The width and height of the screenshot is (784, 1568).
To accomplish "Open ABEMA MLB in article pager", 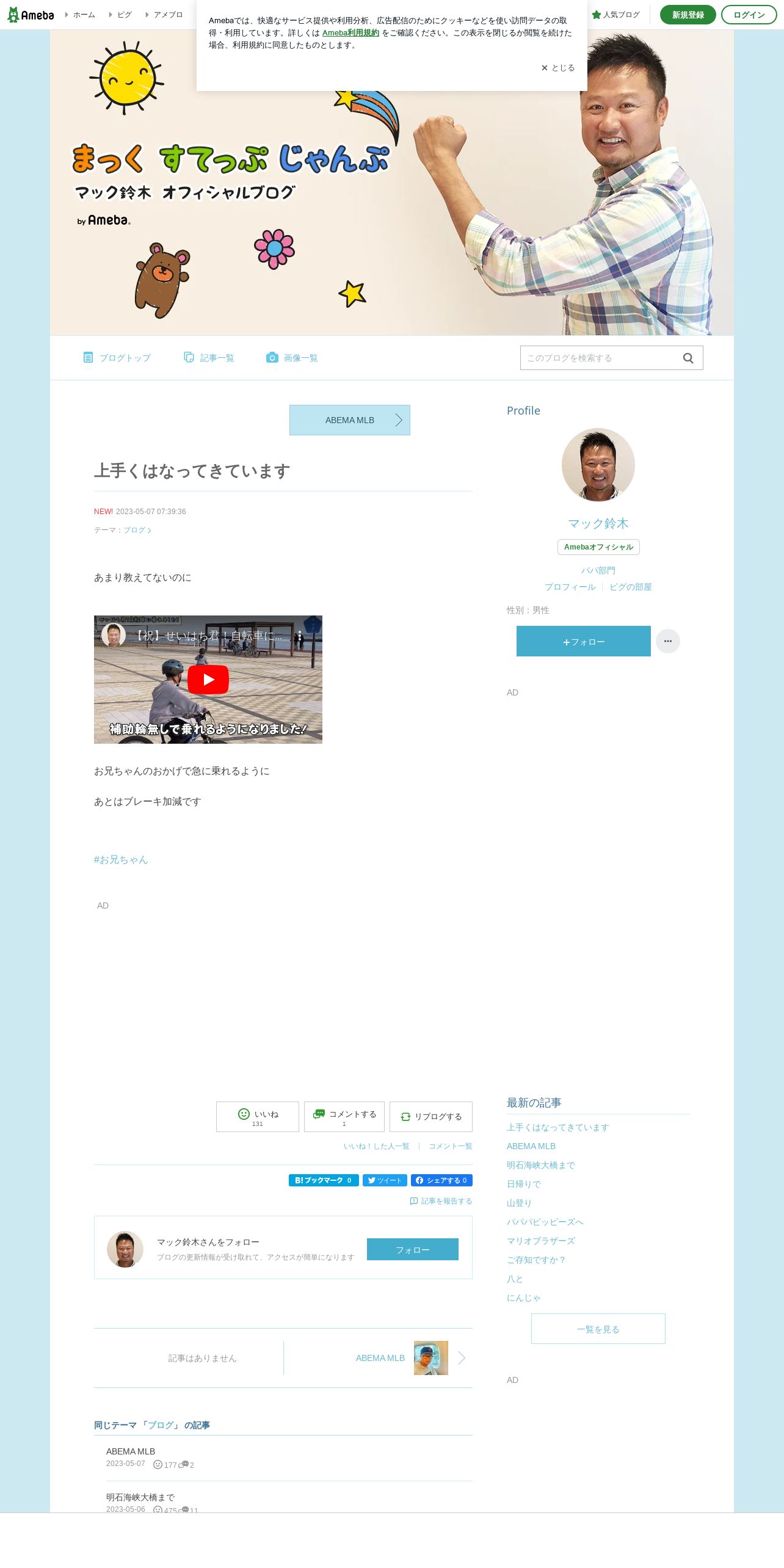I will (380, 1358).
